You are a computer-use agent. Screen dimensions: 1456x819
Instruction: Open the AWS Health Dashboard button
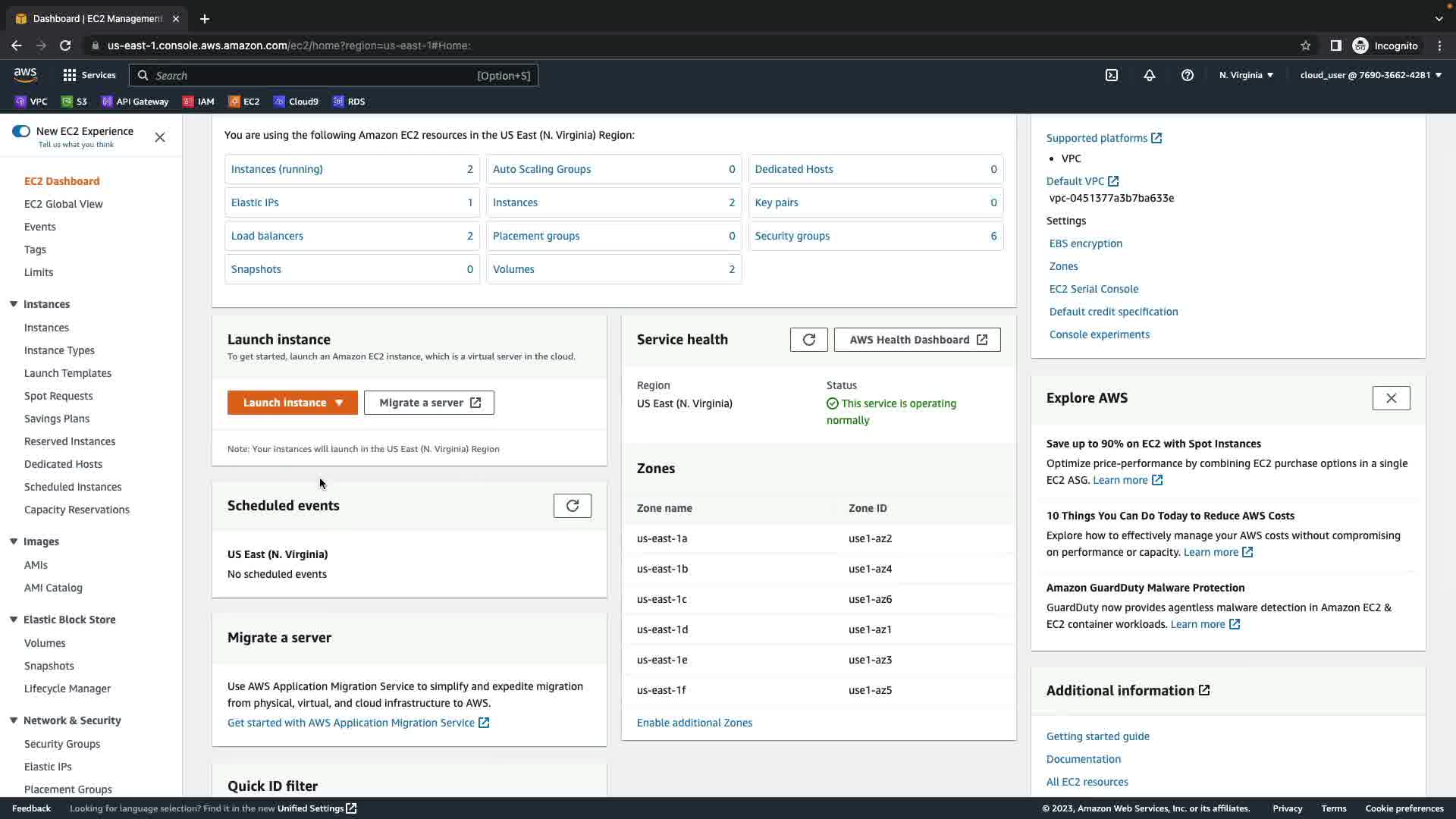coord(917,340)
